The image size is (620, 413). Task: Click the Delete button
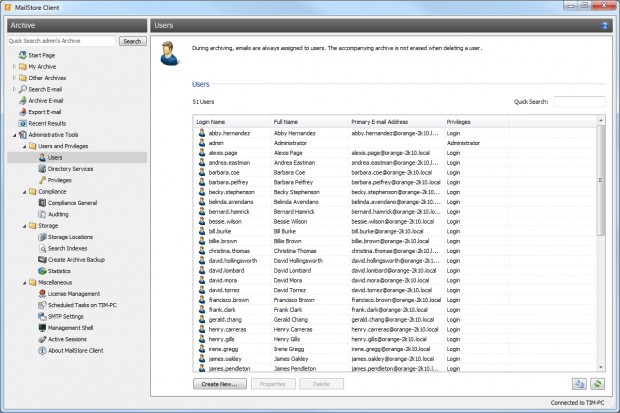click(321, 384)
